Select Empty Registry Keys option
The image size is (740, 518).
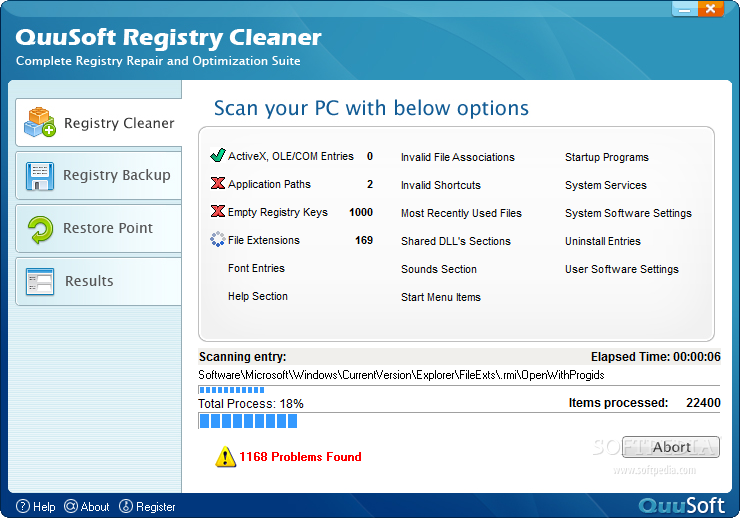(x=278, y=212)
